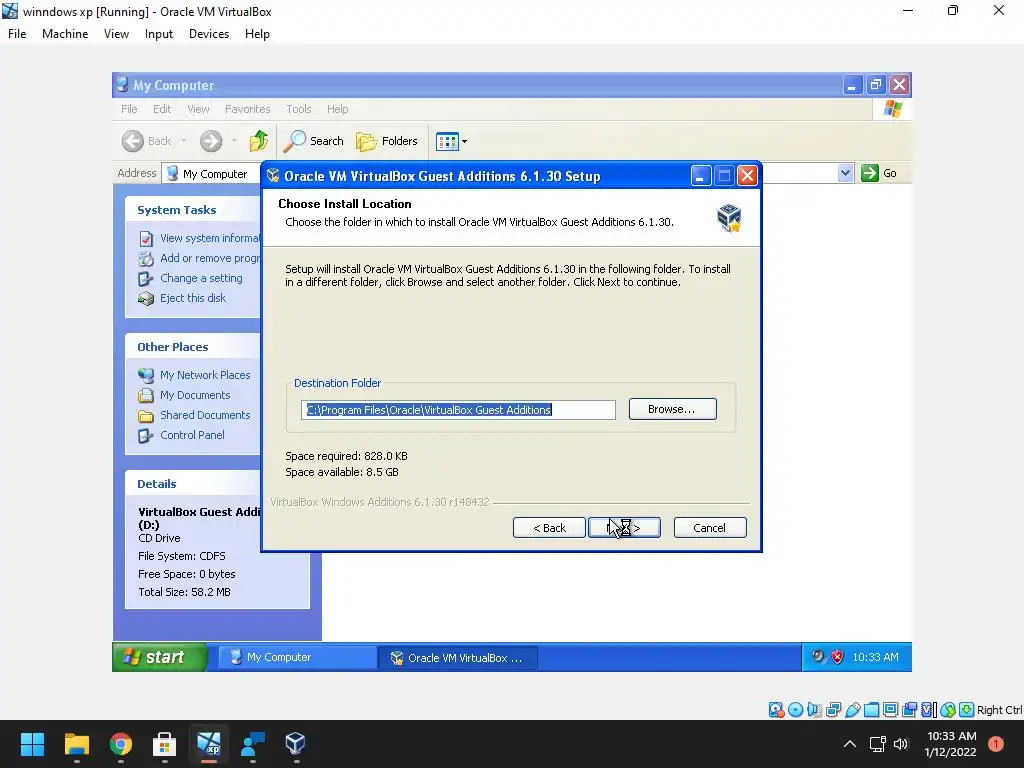Click the hard disk activity indicator in VirtualBox status bar
This screenshot has height=768, width=1024.
(x=776, y=710)
